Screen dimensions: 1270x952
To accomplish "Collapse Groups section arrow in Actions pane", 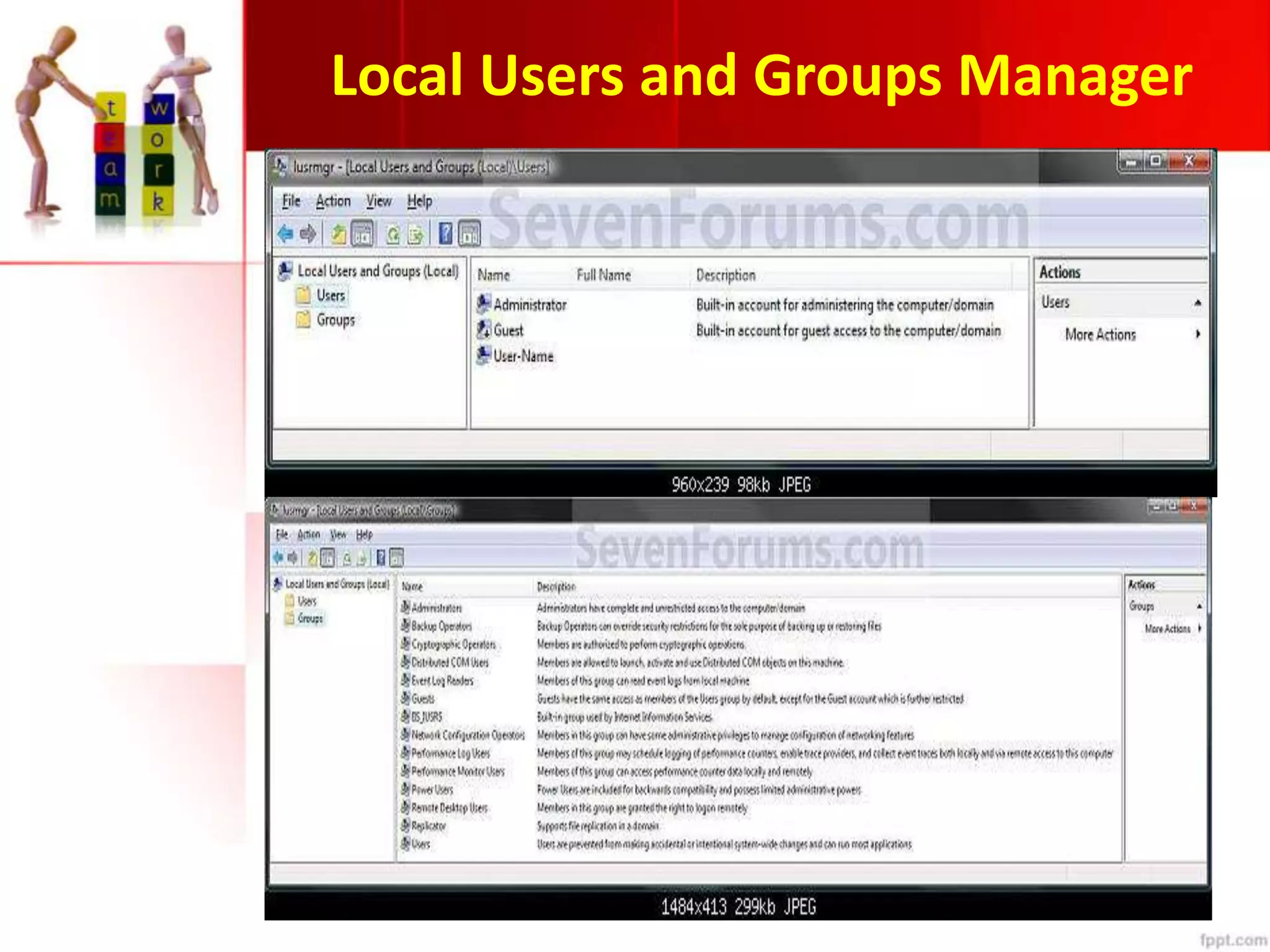I will point(1199,606).
